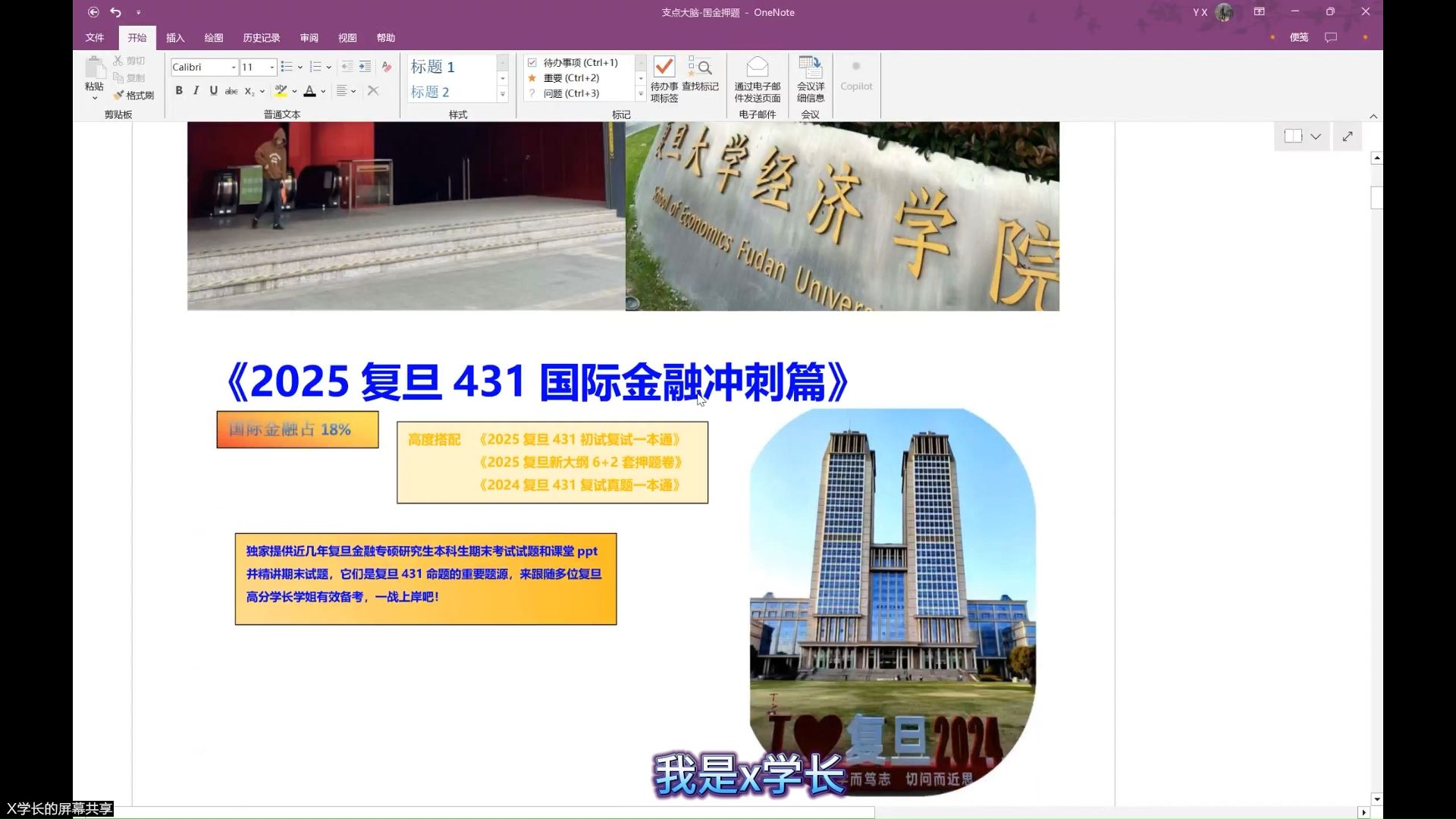Screen dimensions: 1456x819
Task: Click the delete X icon in ribbon
Action: pos(373,91)
